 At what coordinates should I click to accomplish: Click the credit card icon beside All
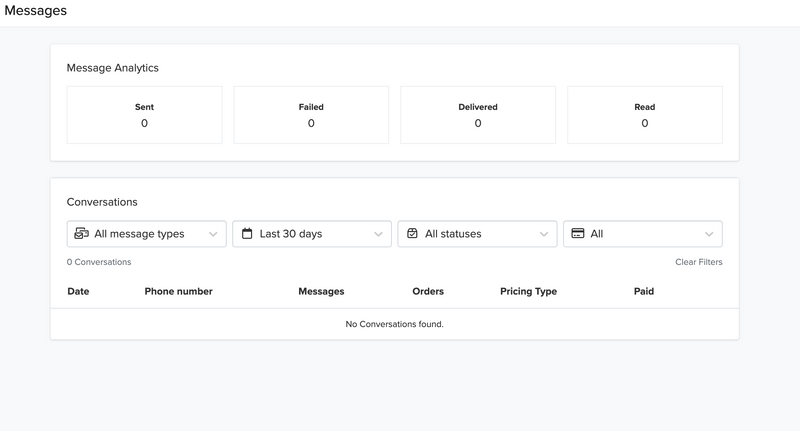point(578,233)
